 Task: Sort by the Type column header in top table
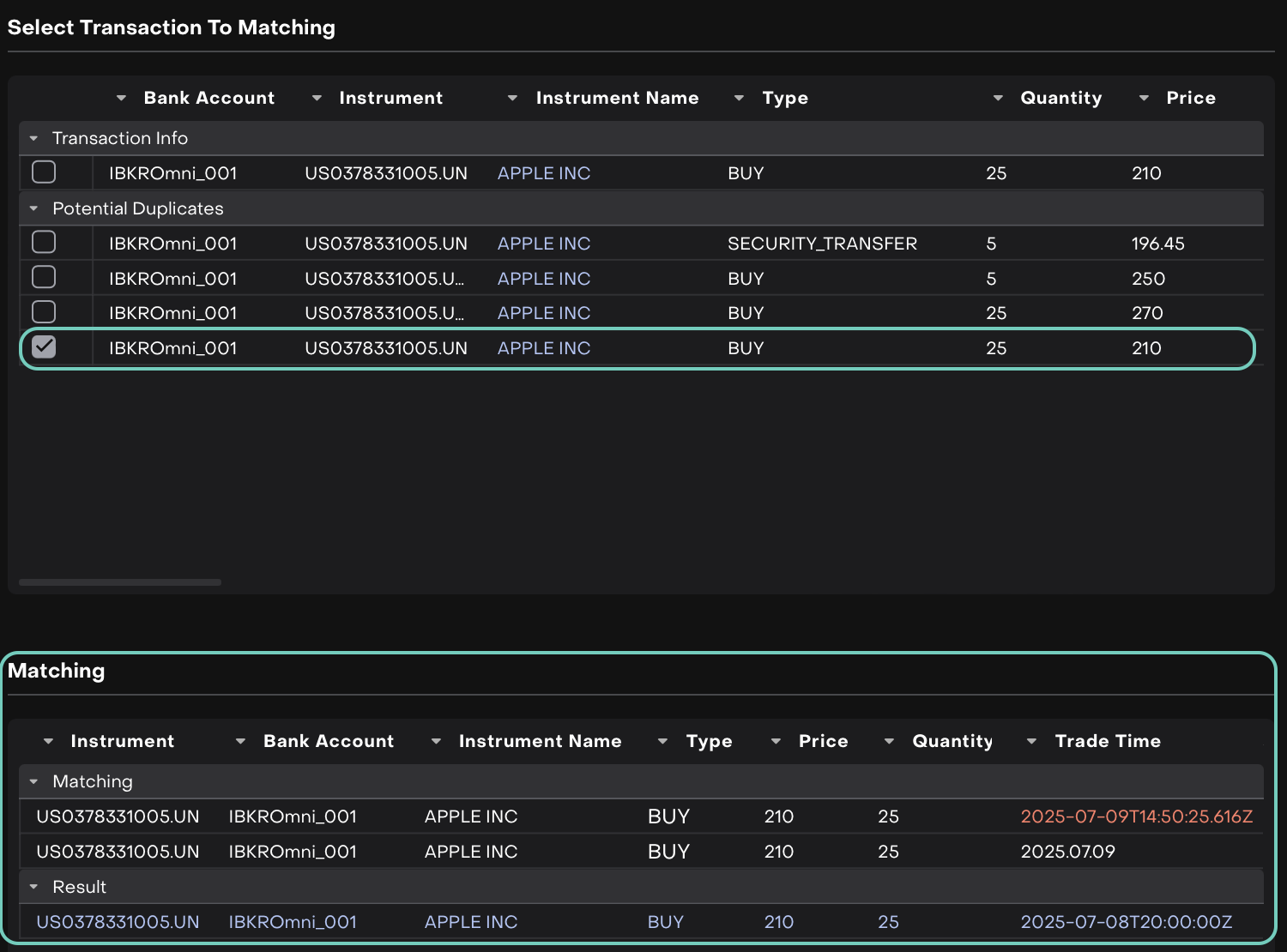784,99
